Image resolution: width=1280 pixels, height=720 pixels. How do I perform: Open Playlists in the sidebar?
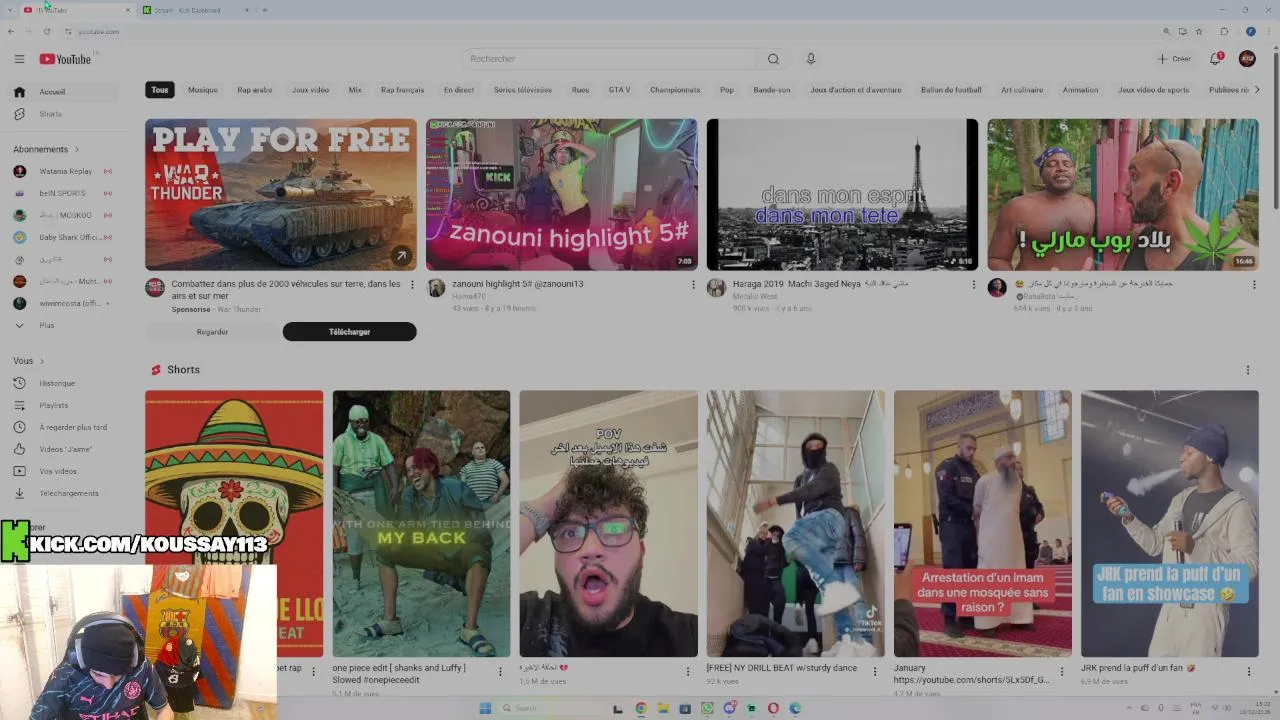point(63,405)
